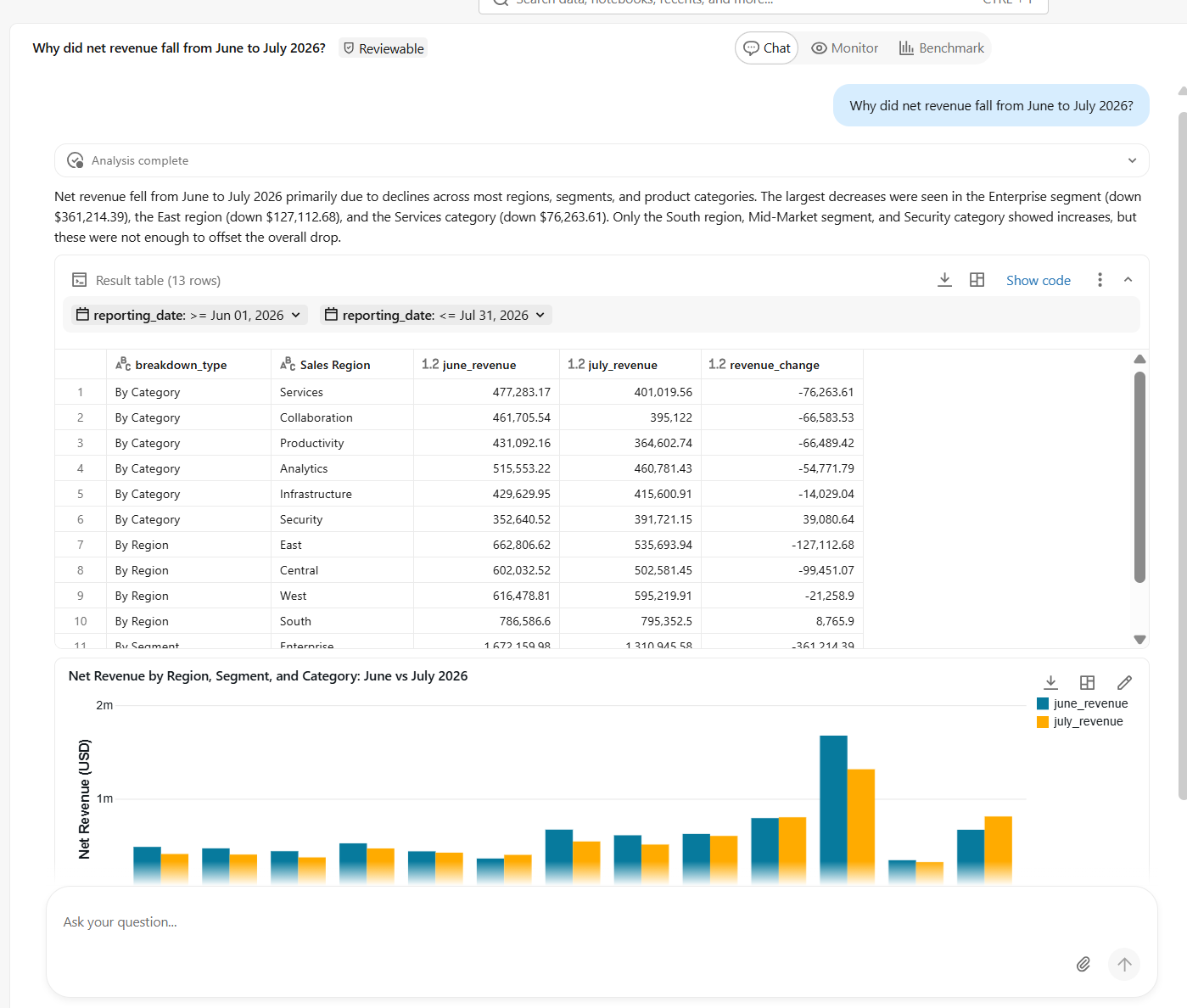Screen dimensions: 1187x1008
Task: Edit the Net Revenue chart
Action: [1124, 682]
